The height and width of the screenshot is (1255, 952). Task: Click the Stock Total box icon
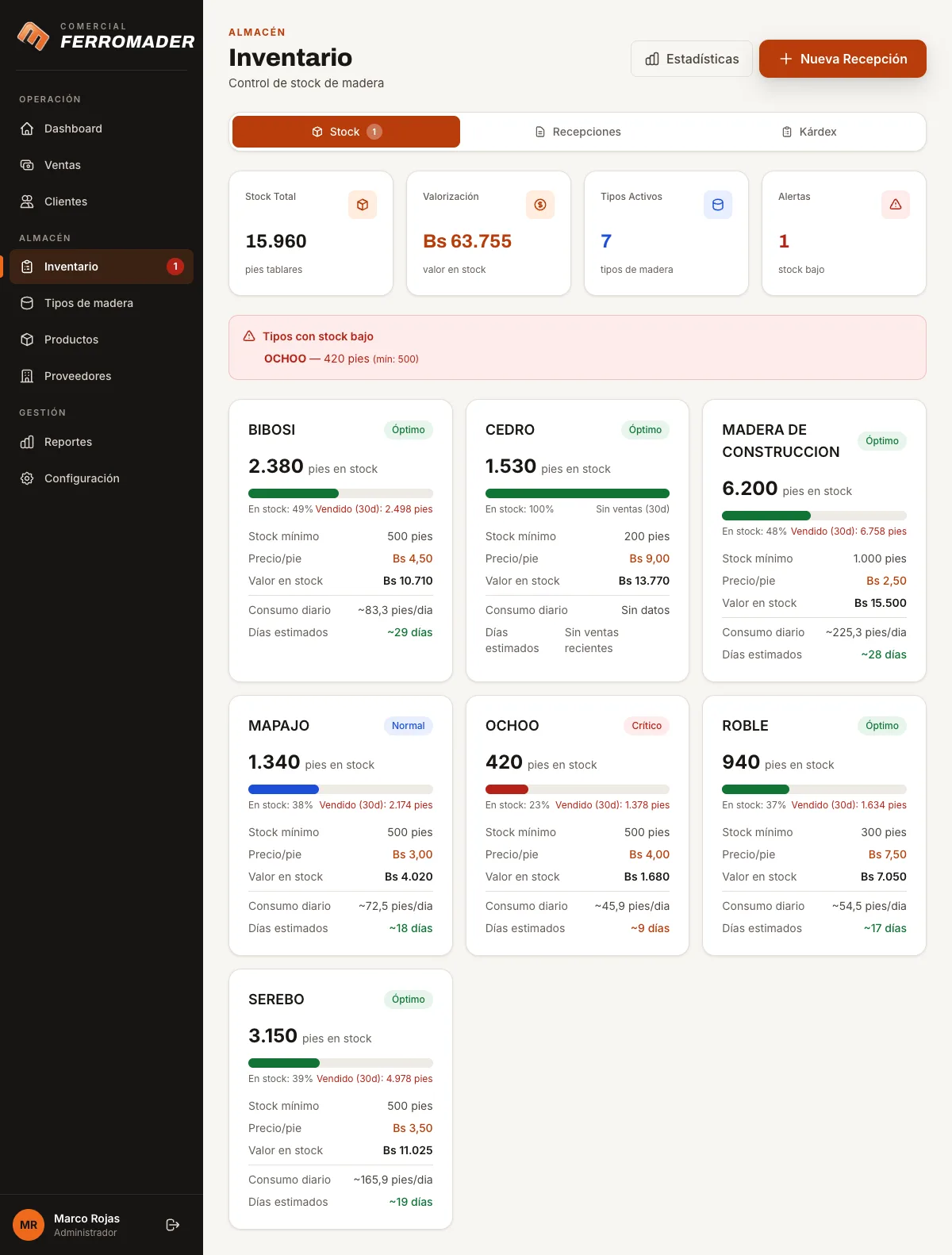(x=363, y=205)
